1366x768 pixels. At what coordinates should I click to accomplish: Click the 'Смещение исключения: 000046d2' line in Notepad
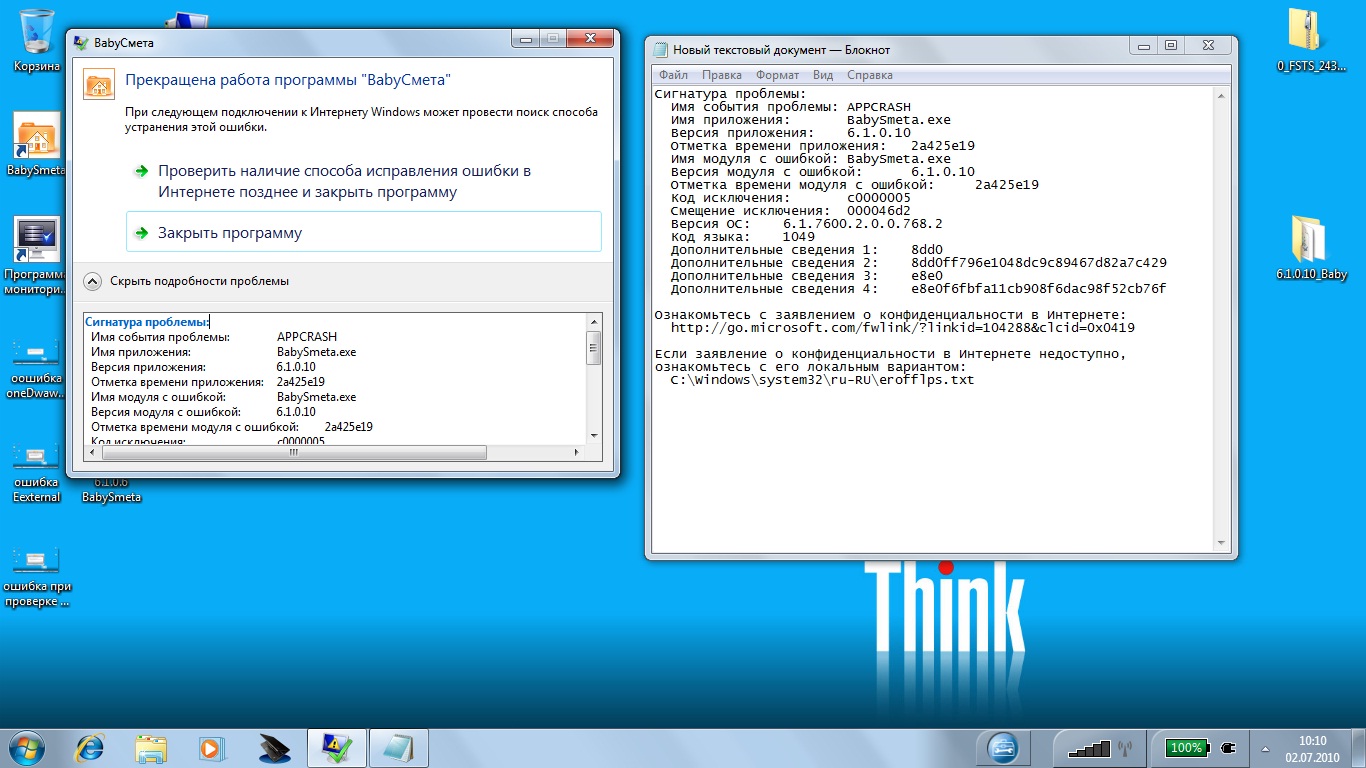(791, 211)
